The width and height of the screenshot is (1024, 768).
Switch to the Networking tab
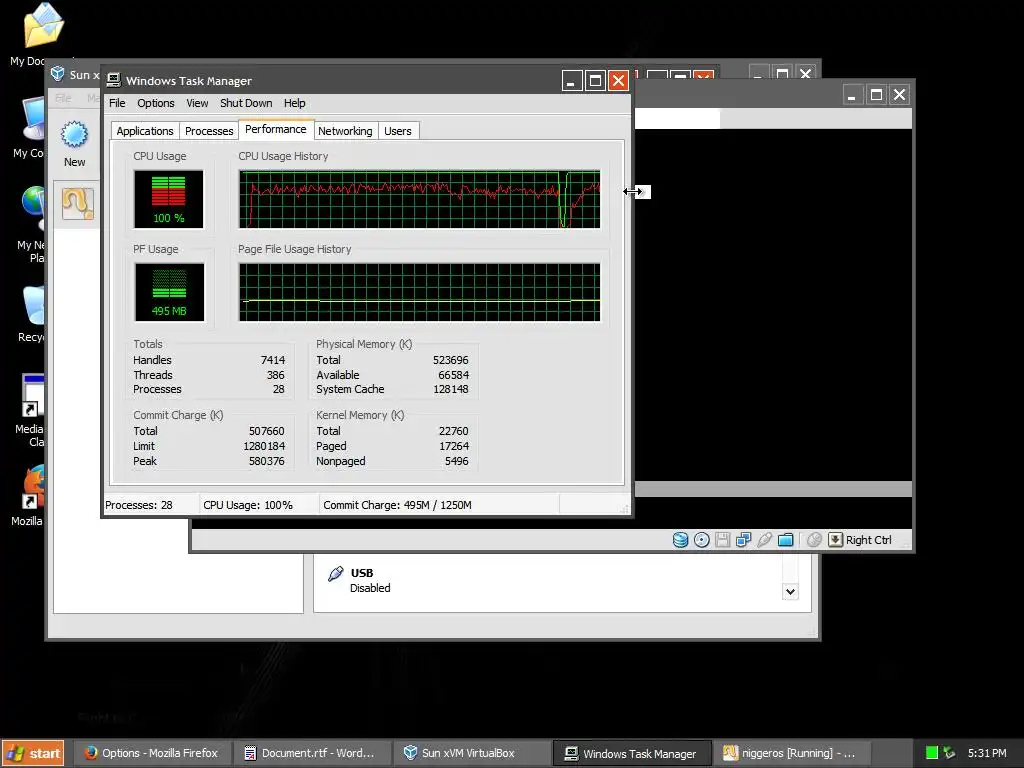click(345, 131)
